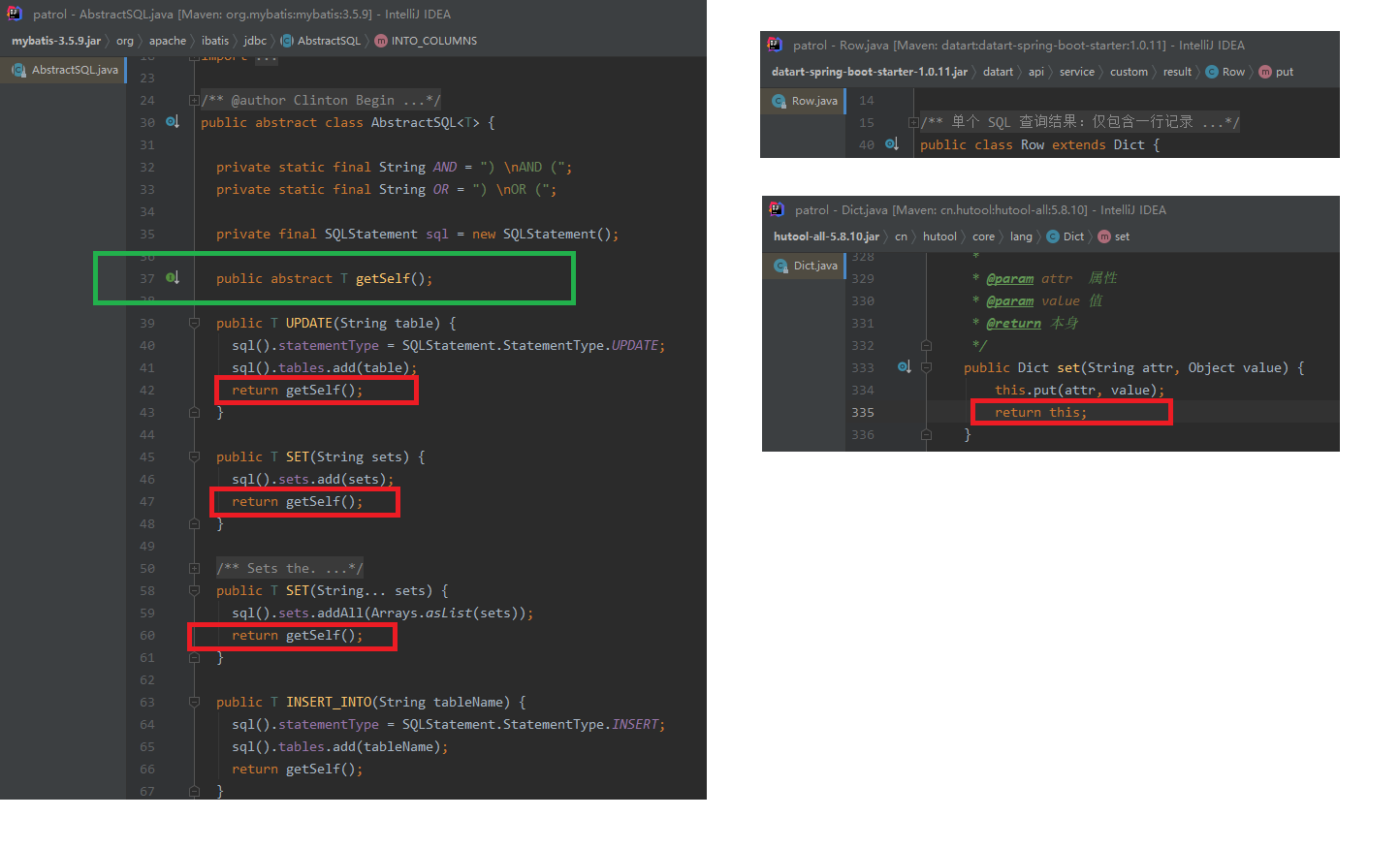Click the 'cn' breadcrumb in Dict.java window
Image resolution: width=1400 pixels, height=849 pixels.
[x=901, y=236]
